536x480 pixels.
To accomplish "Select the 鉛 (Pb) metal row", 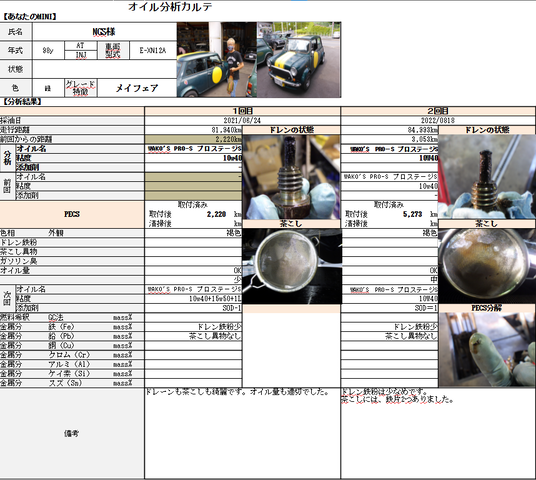I will 72,336.
